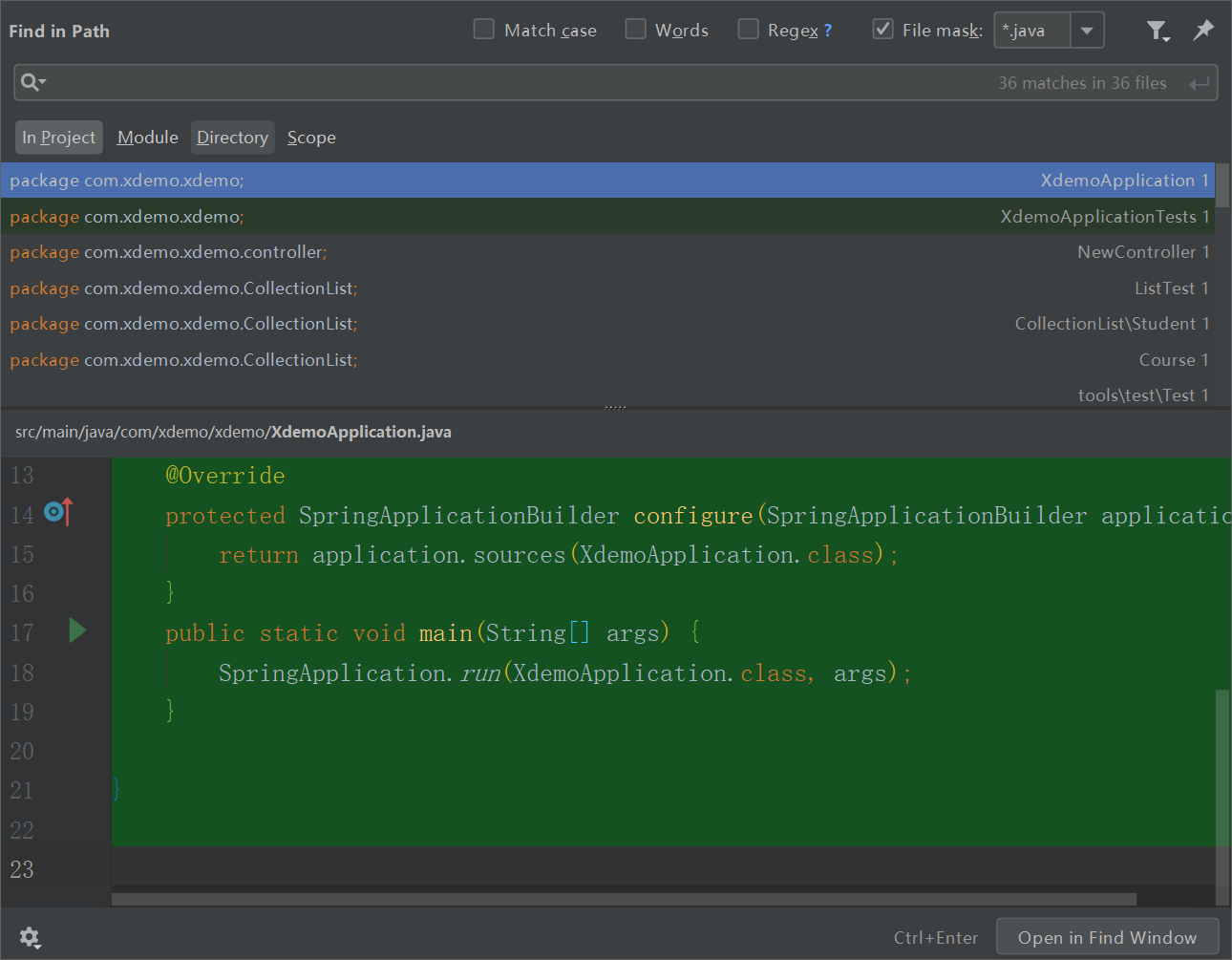
Task: Expand the file mask dropdown arrow
Action: (x=1087, y=30)
